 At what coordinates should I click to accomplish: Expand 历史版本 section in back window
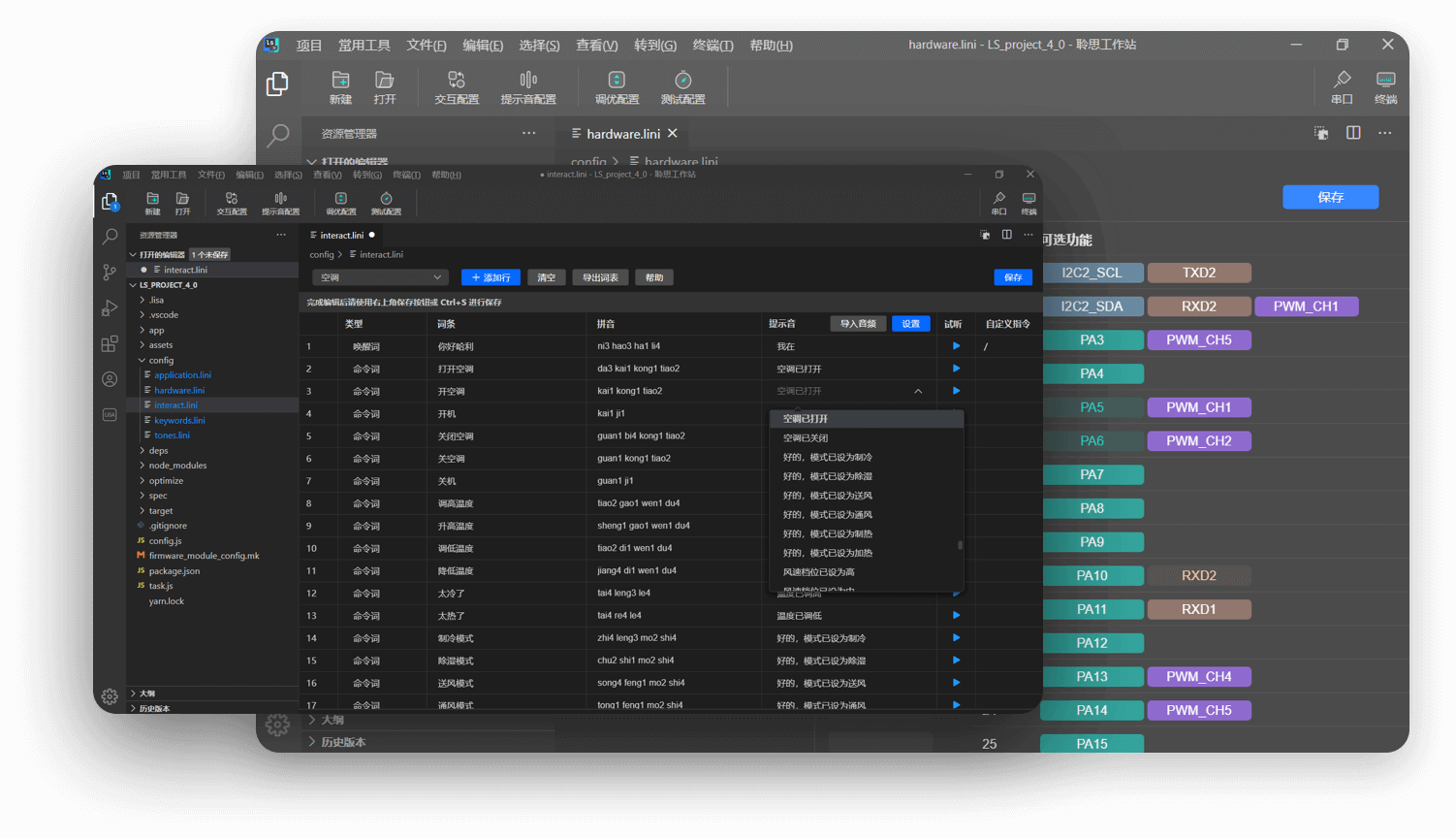point(312,742)
